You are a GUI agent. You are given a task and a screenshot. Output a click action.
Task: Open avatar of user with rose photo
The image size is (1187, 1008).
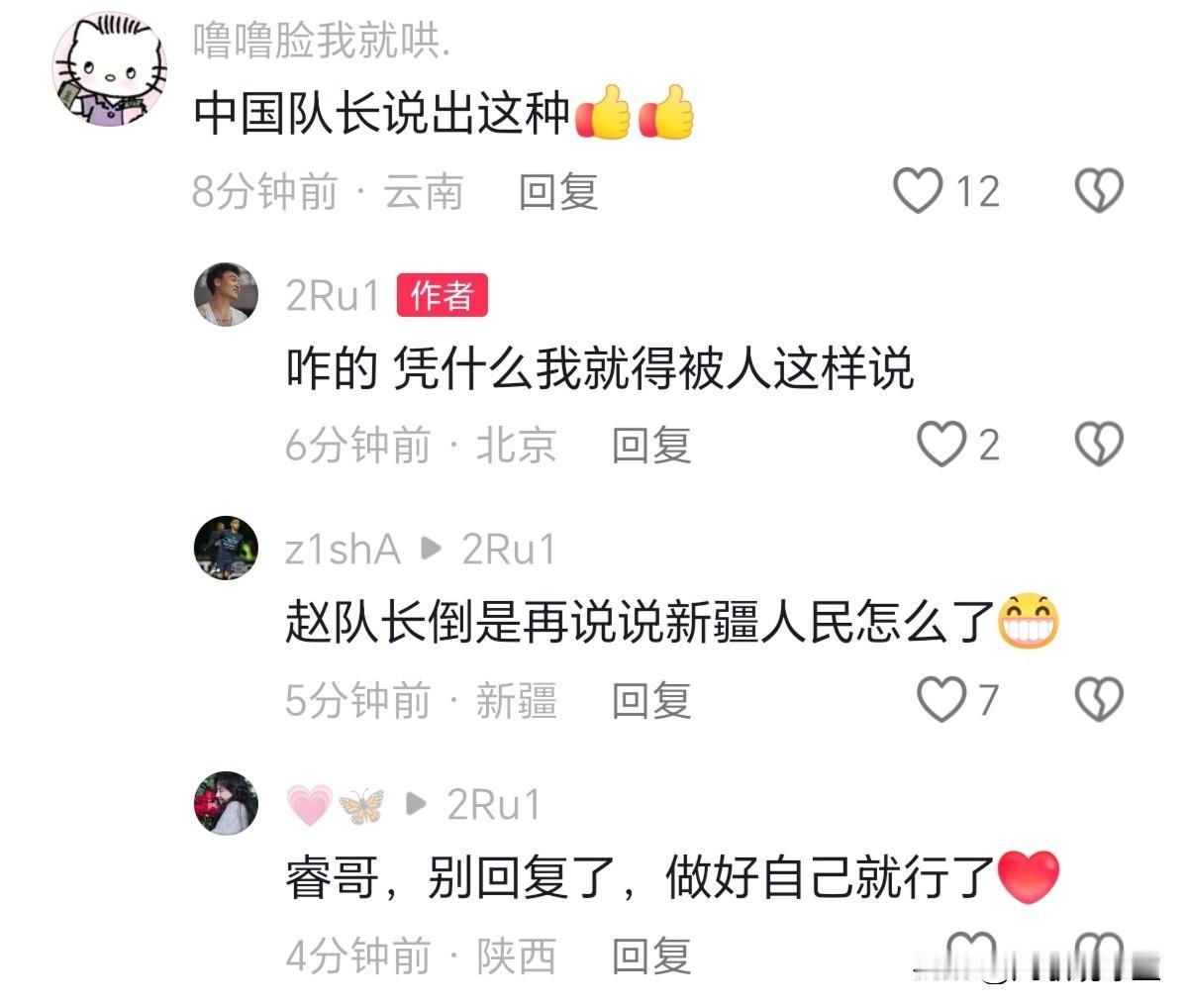[x=226, y=803]
